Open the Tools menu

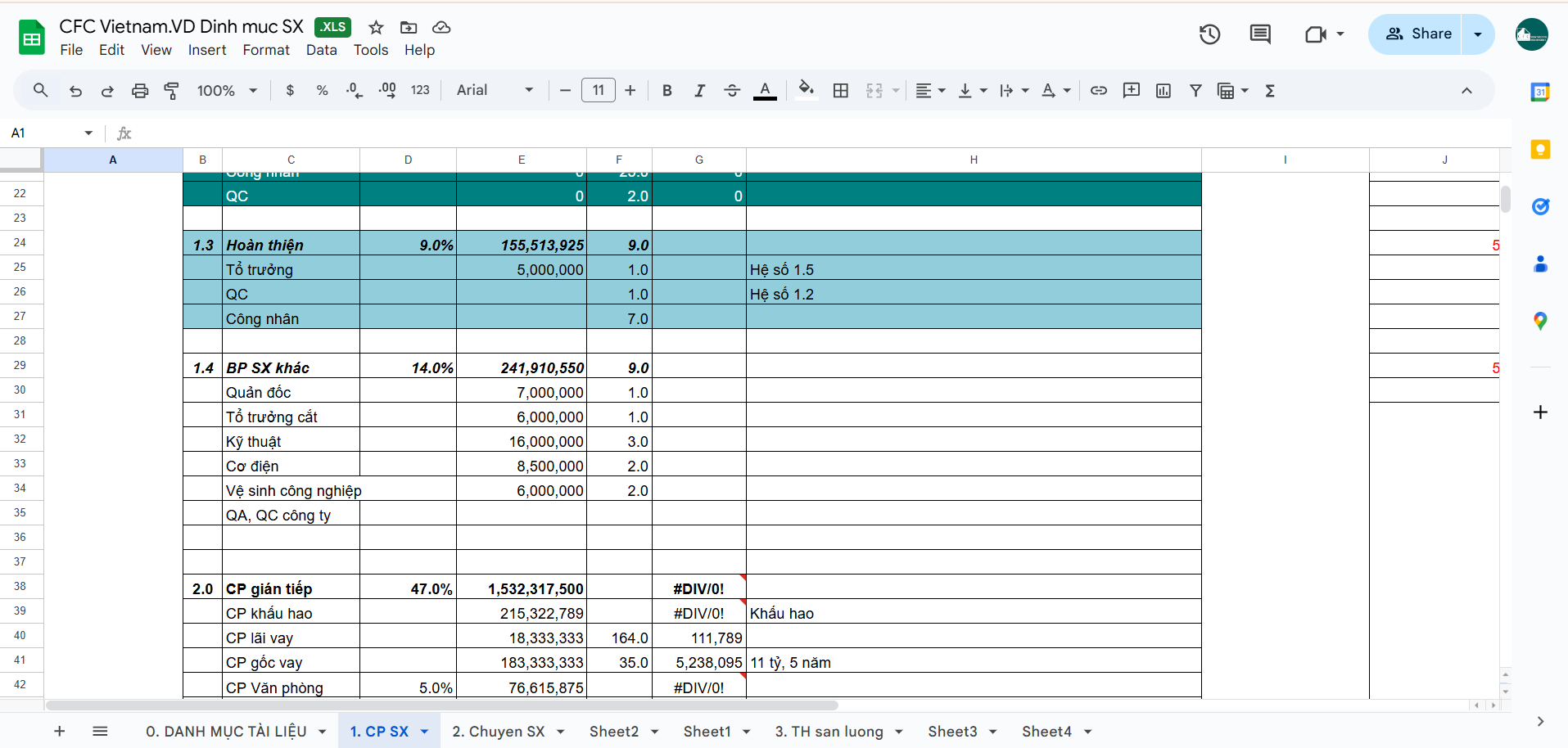coord(371,50)
